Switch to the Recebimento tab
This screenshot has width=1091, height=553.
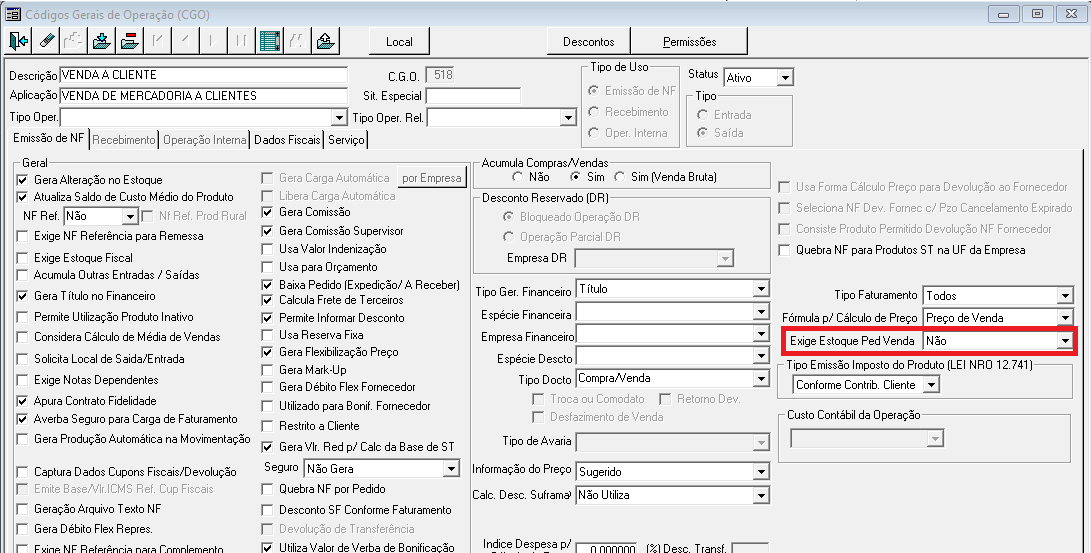(124, 140)
